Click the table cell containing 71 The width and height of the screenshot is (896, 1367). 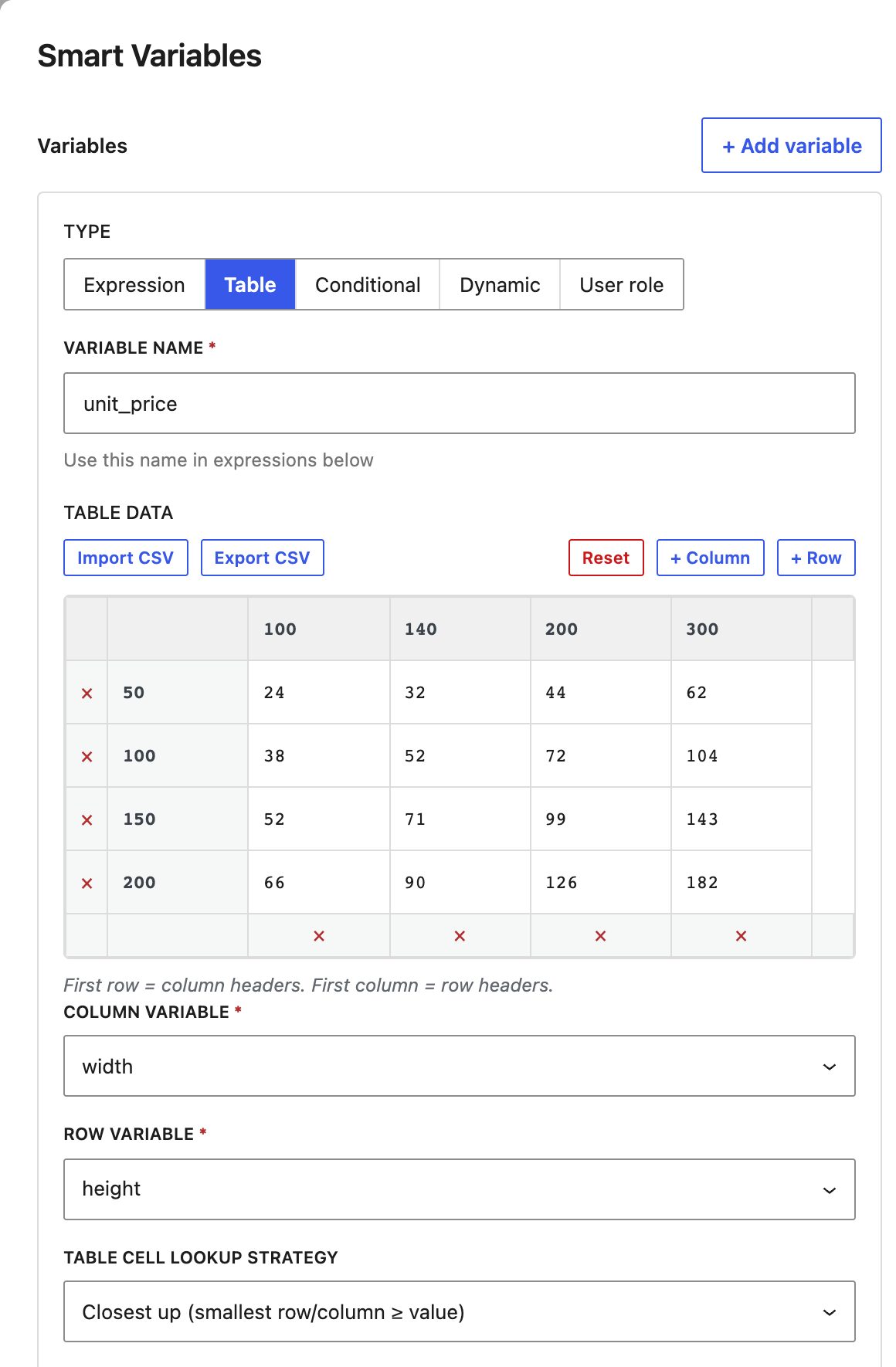pyautogui.click(x=460, y=819)
